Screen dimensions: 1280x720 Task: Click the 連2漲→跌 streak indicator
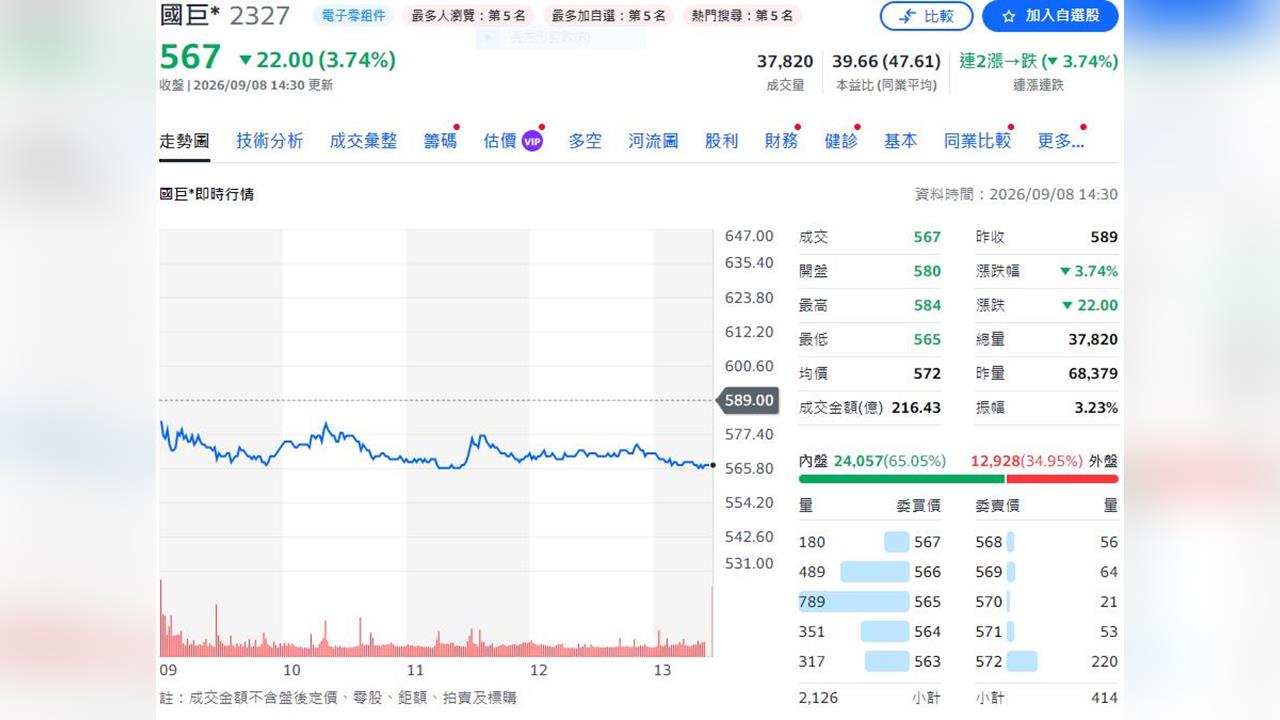pos(1039,61)
